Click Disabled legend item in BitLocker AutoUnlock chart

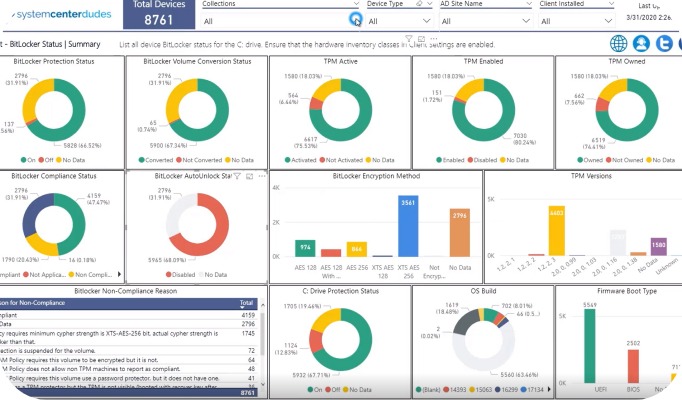180,275
